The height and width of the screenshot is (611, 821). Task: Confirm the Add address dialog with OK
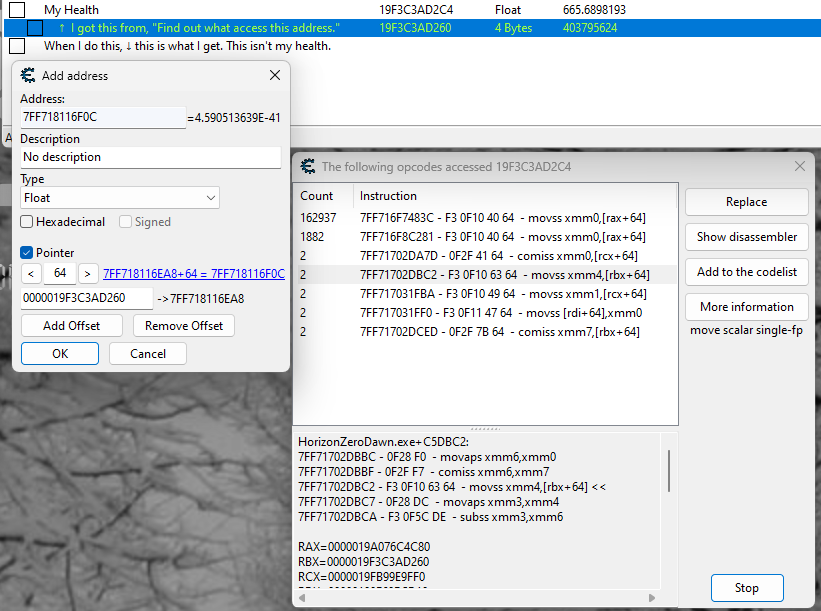(60, 353)
